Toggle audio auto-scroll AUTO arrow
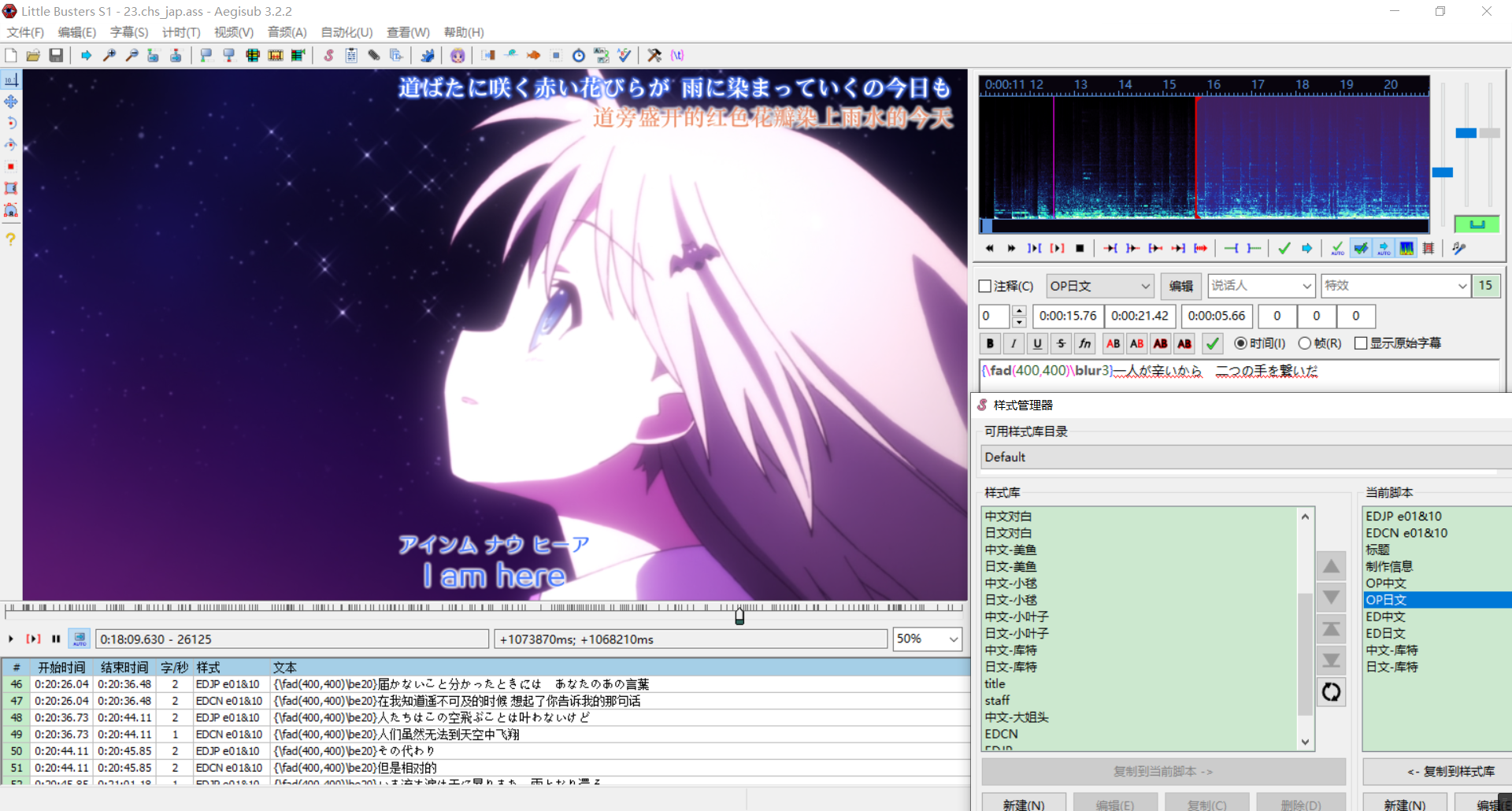 (1384, 248)
